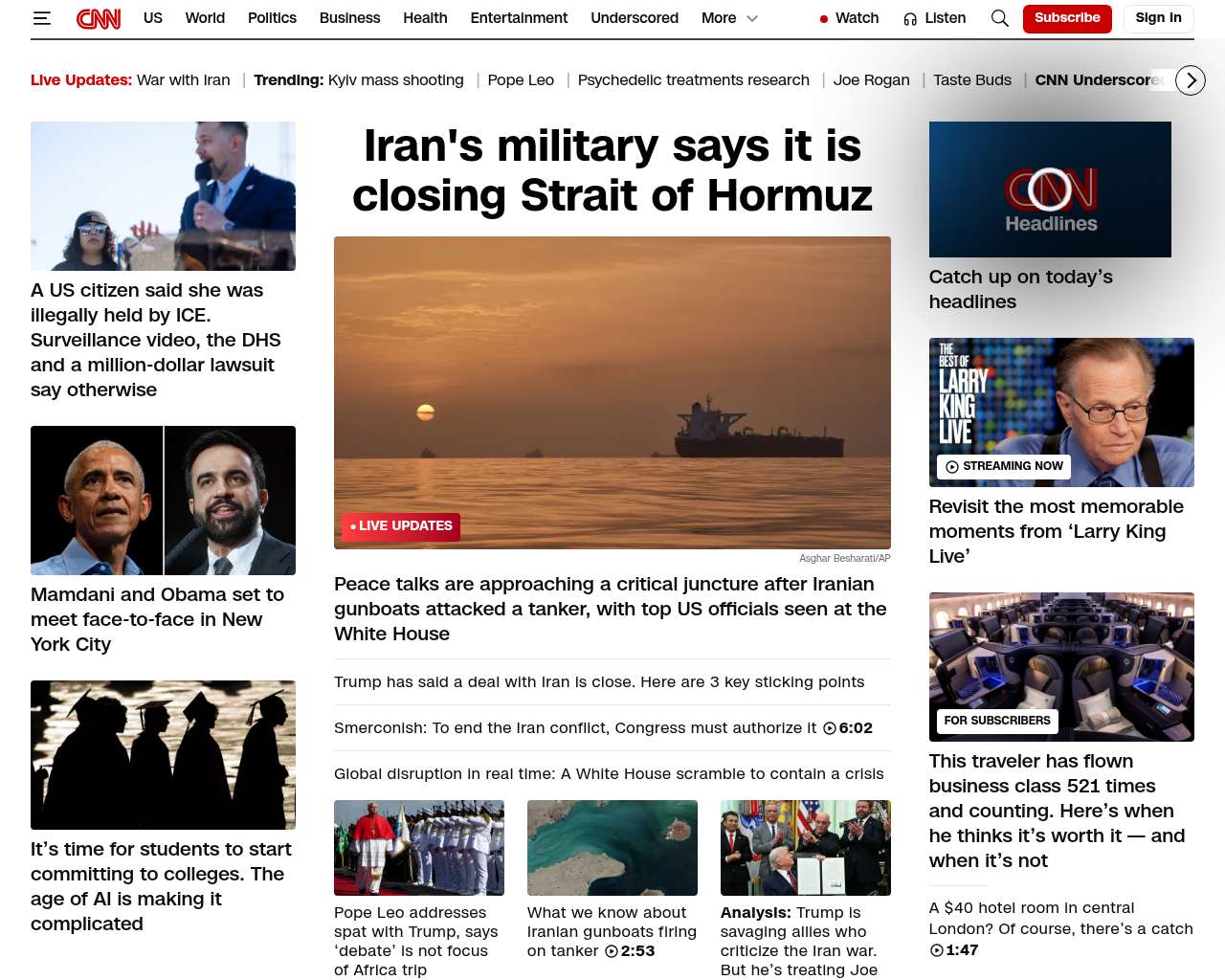Open the search magnifier icon
This screenshot has width=1225, height=980.
(999, 18)
